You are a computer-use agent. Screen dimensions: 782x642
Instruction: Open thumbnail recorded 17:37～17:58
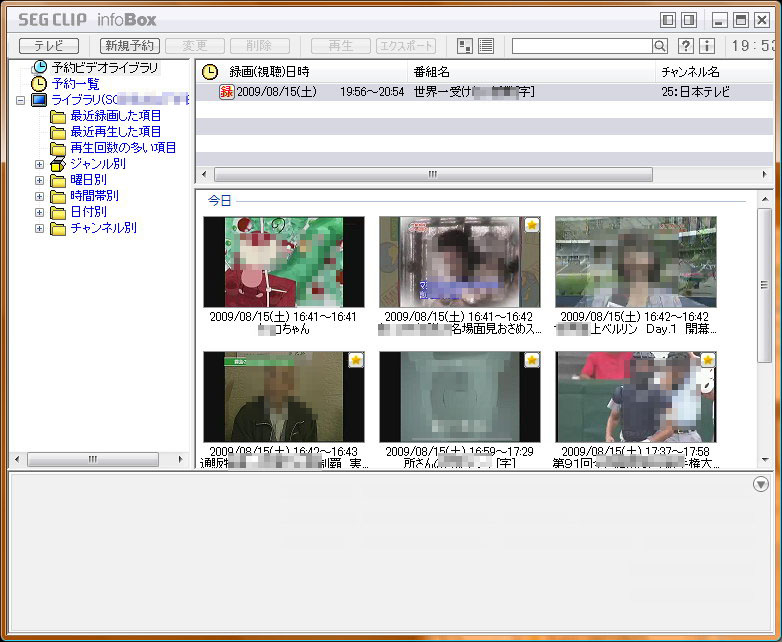pyautogui.click(x=636, y=397)
